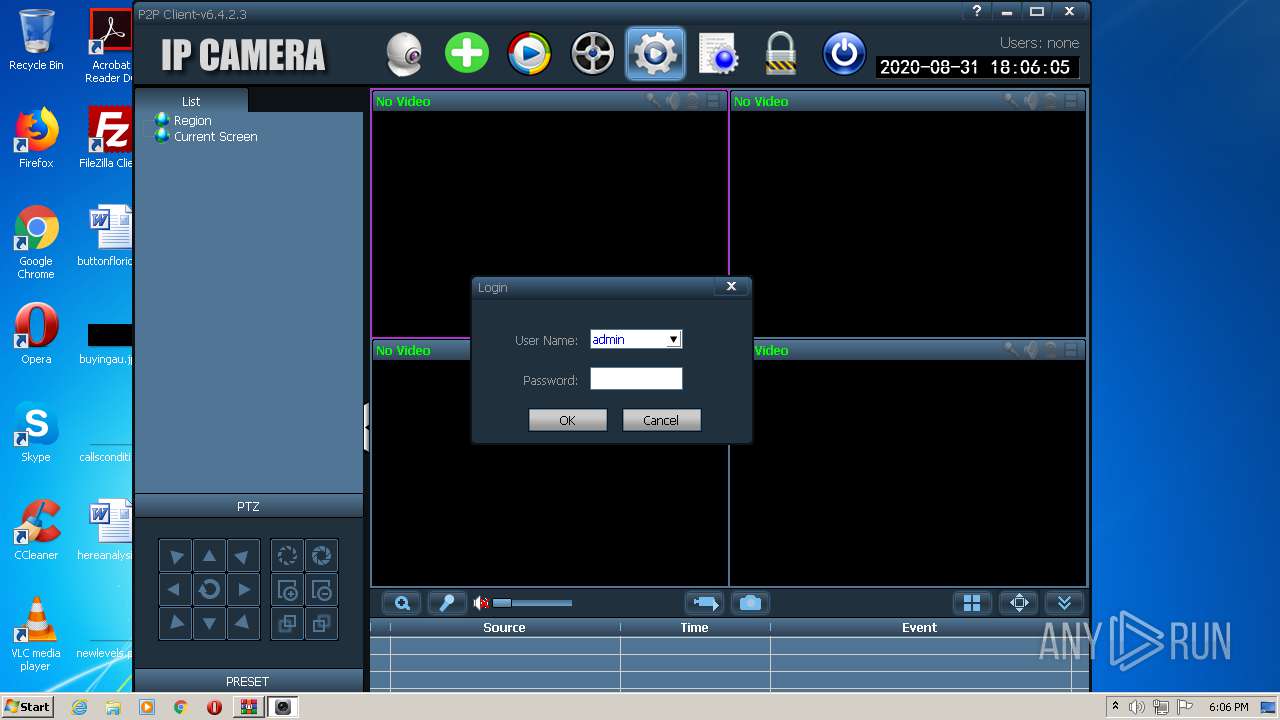Expand the PRESET panel header

[x=248, y=681]
